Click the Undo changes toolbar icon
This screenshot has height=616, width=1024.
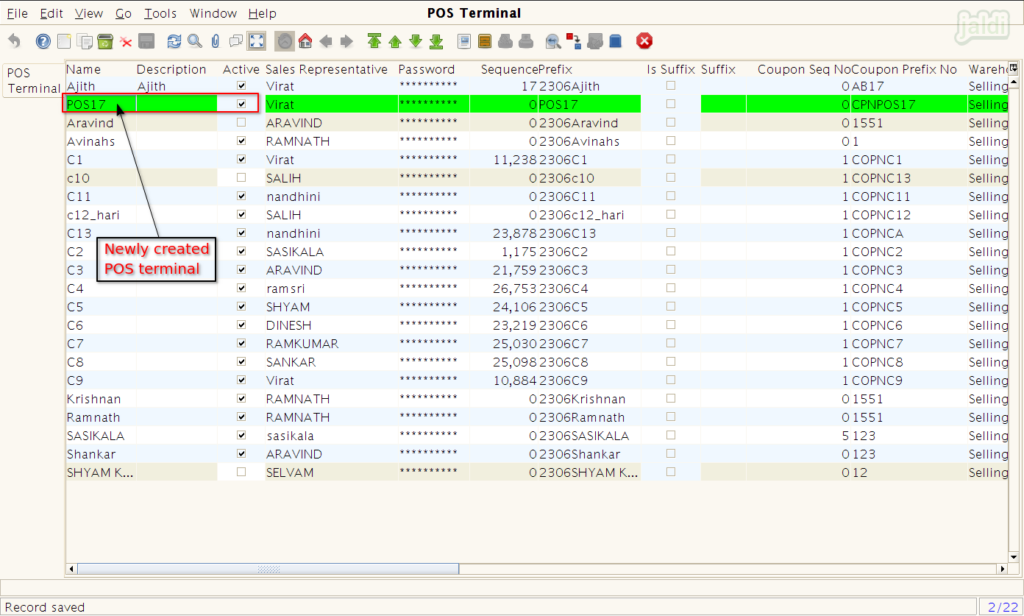pyautogui.click(x=14, y=41)
